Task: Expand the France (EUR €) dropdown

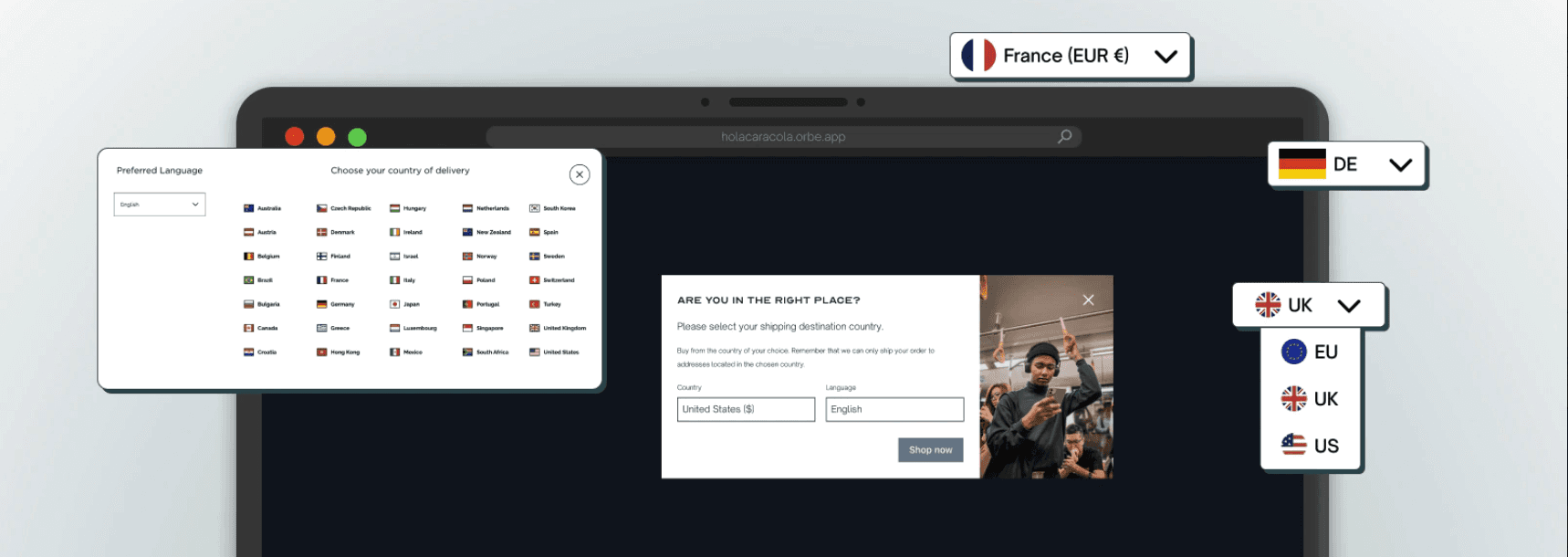Action: (x=1166, y=56)
